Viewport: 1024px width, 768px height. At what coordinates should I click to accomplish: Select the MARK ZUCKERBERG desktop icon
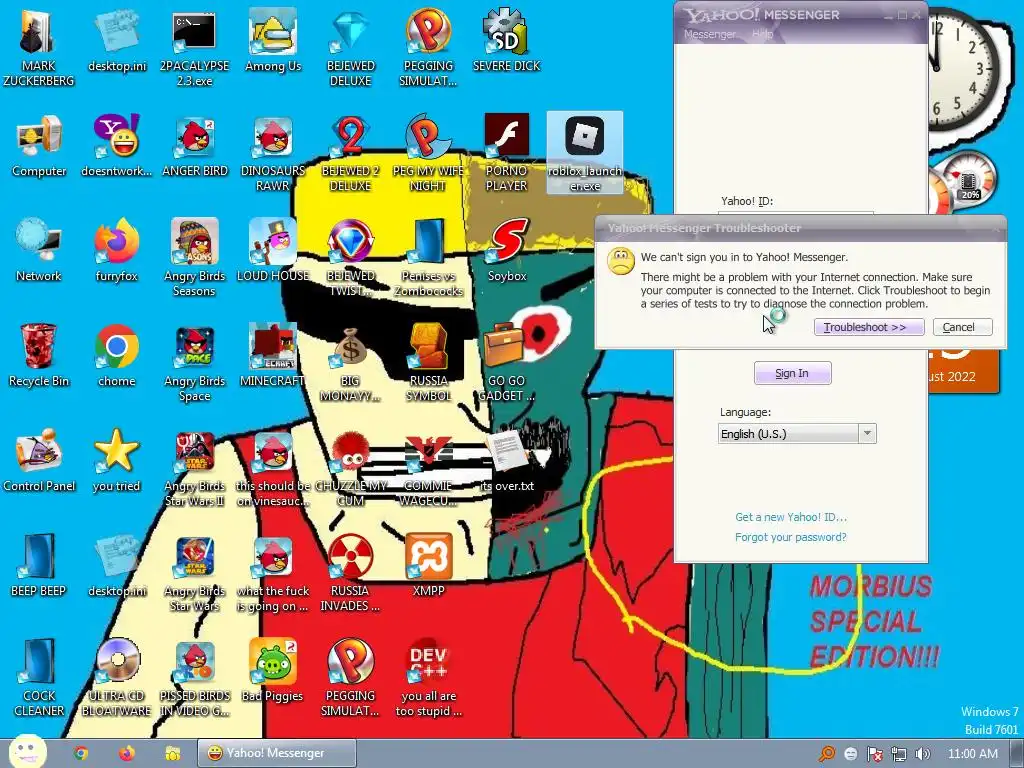[39, 48]
